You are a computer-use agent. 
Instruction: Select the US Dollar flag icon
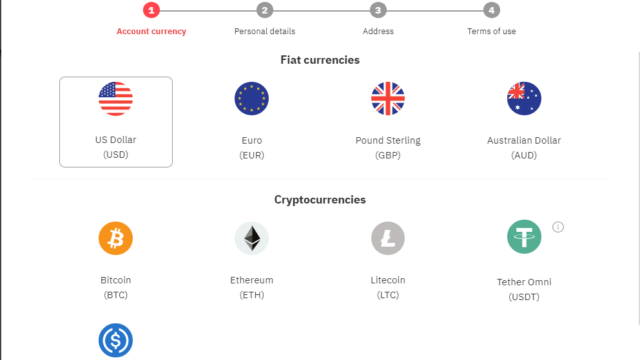coord(116,98)
